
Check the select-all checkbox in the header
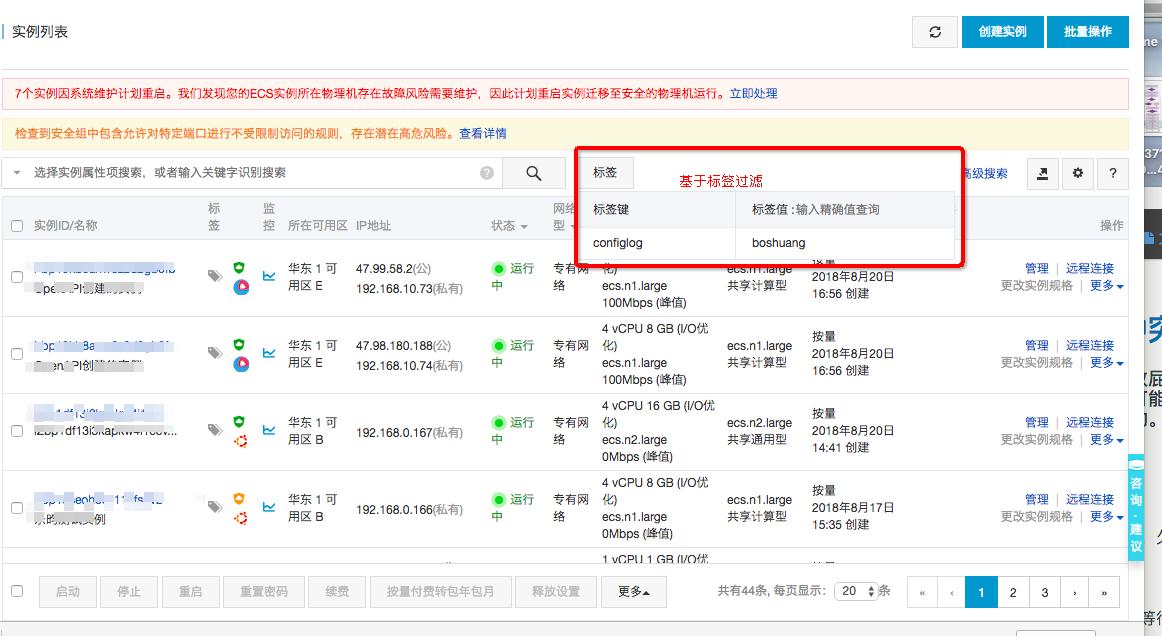[x=16, y=226]
